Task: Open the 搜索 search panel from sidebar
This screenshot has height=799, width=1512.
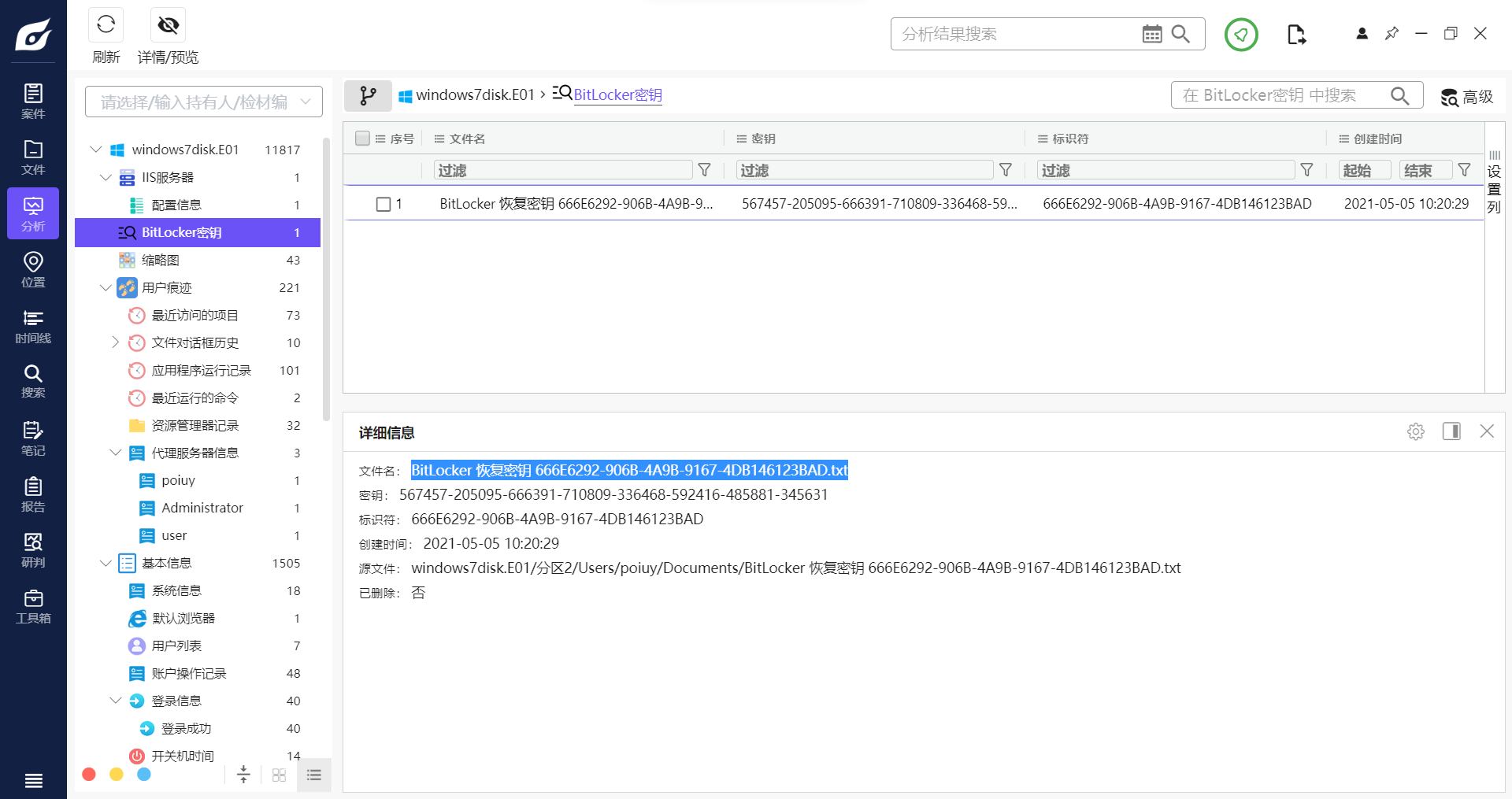Action: [x=32, y=380]
